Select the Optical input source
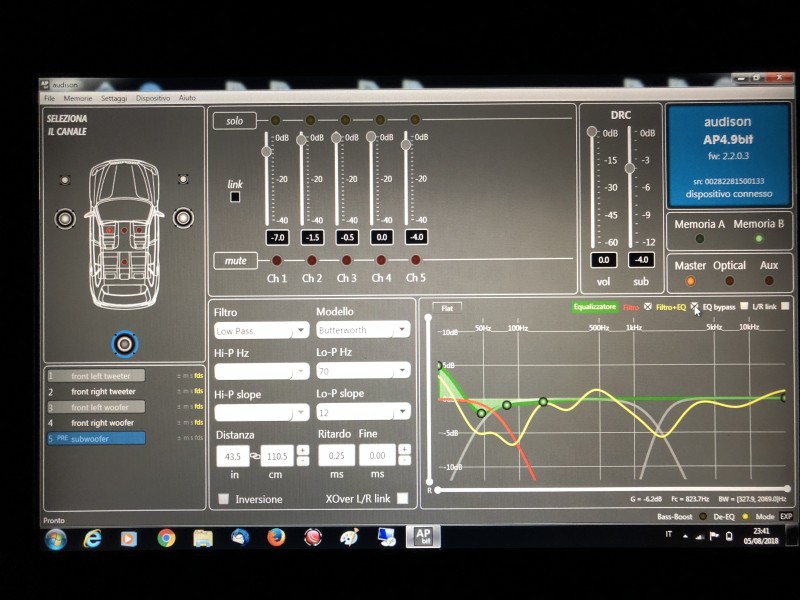 point(730,281)
